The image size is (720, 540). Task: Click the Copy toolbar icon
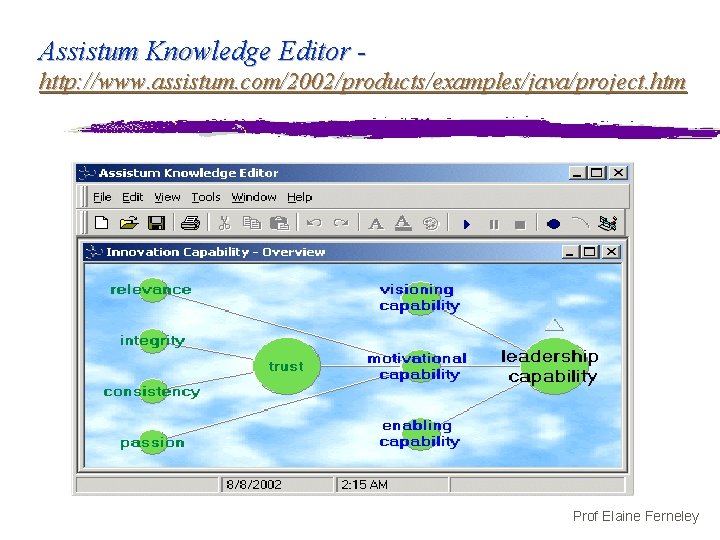252,223
